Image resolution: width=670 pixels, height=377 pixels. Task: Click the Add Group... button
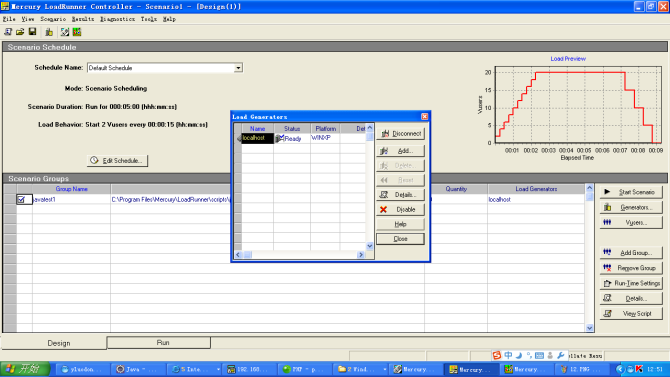(x=631, y=253)
